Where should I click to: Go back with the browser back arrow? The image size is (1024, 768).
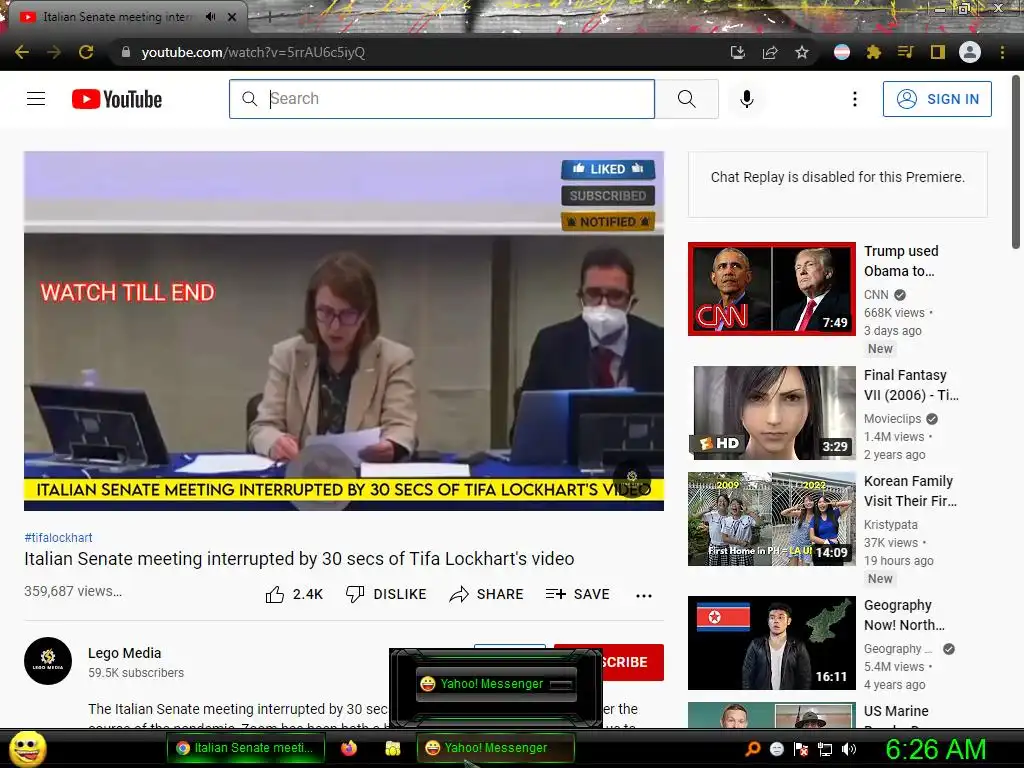(x=22, y=52)
